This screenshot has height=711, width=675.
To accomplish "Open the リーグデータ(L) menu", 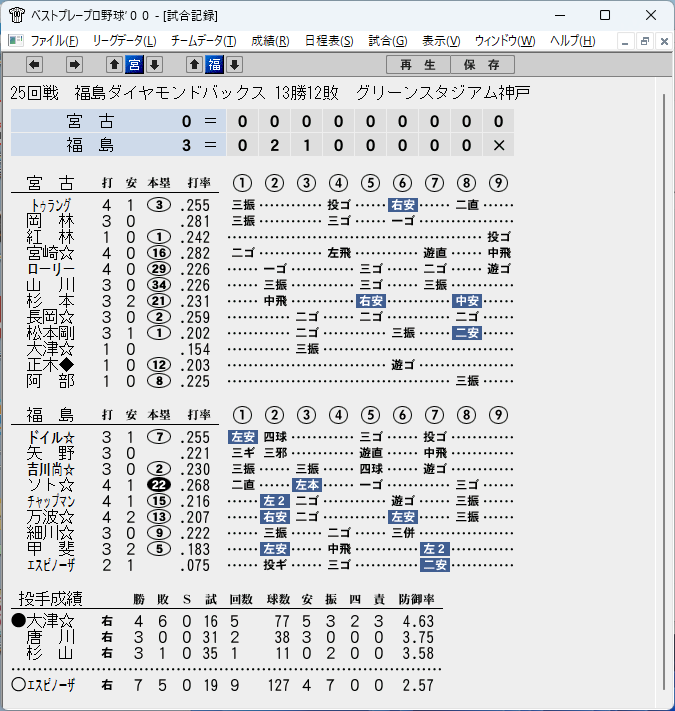I will (125, 41).
